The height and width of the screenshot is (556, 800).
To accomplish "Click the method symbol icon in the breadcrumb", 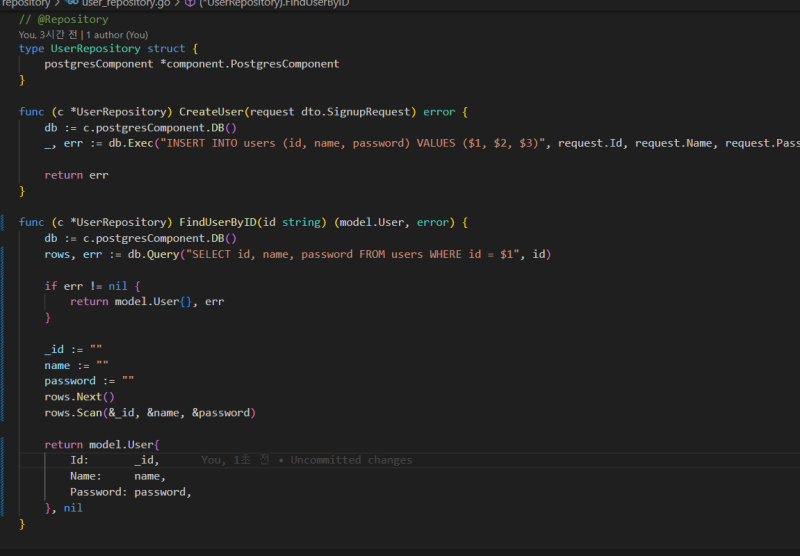I will (x=191, y=4).
